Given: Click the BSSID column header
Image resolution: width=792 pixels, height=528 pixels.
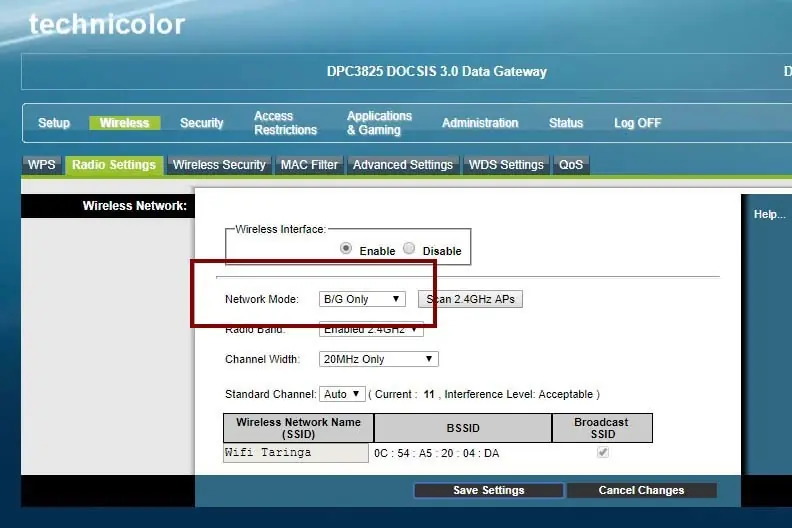Looking at the screenshot, I should coord(463,428).
